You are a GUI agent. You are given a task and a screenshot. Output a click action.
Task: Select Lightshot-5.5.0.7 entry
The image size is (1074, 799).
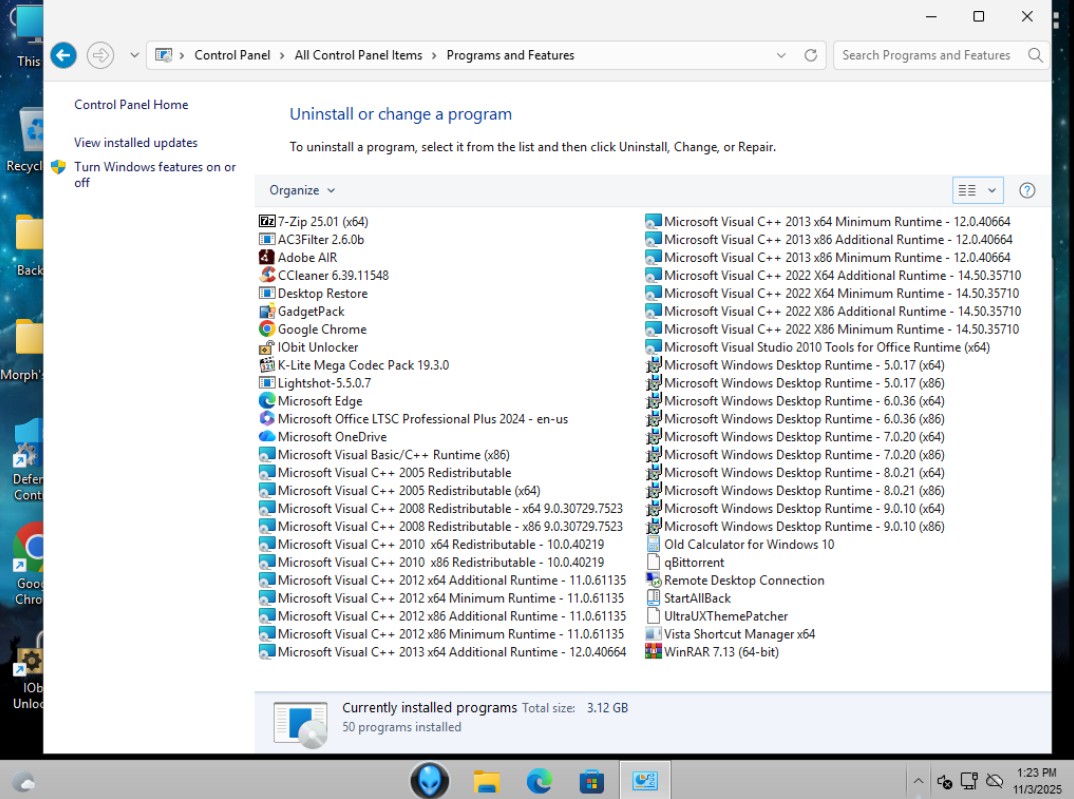click(315, 383)
